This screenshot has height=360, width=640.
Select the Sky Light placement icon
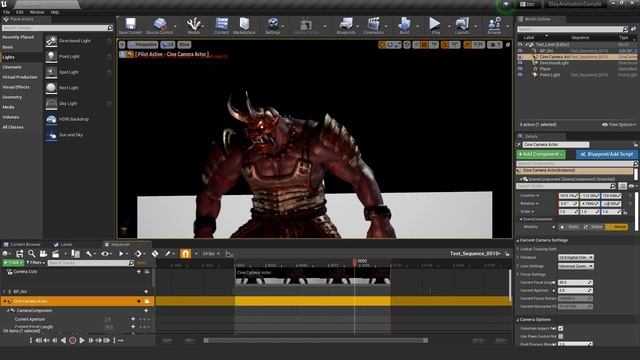tap(51, 104)
